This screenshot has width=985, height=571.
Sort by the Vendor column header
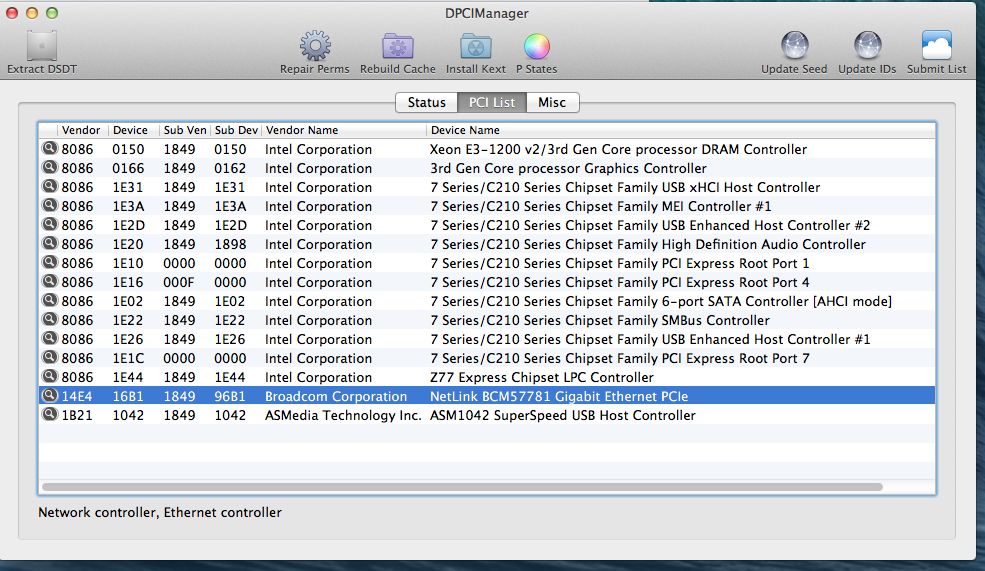[82, 130]
